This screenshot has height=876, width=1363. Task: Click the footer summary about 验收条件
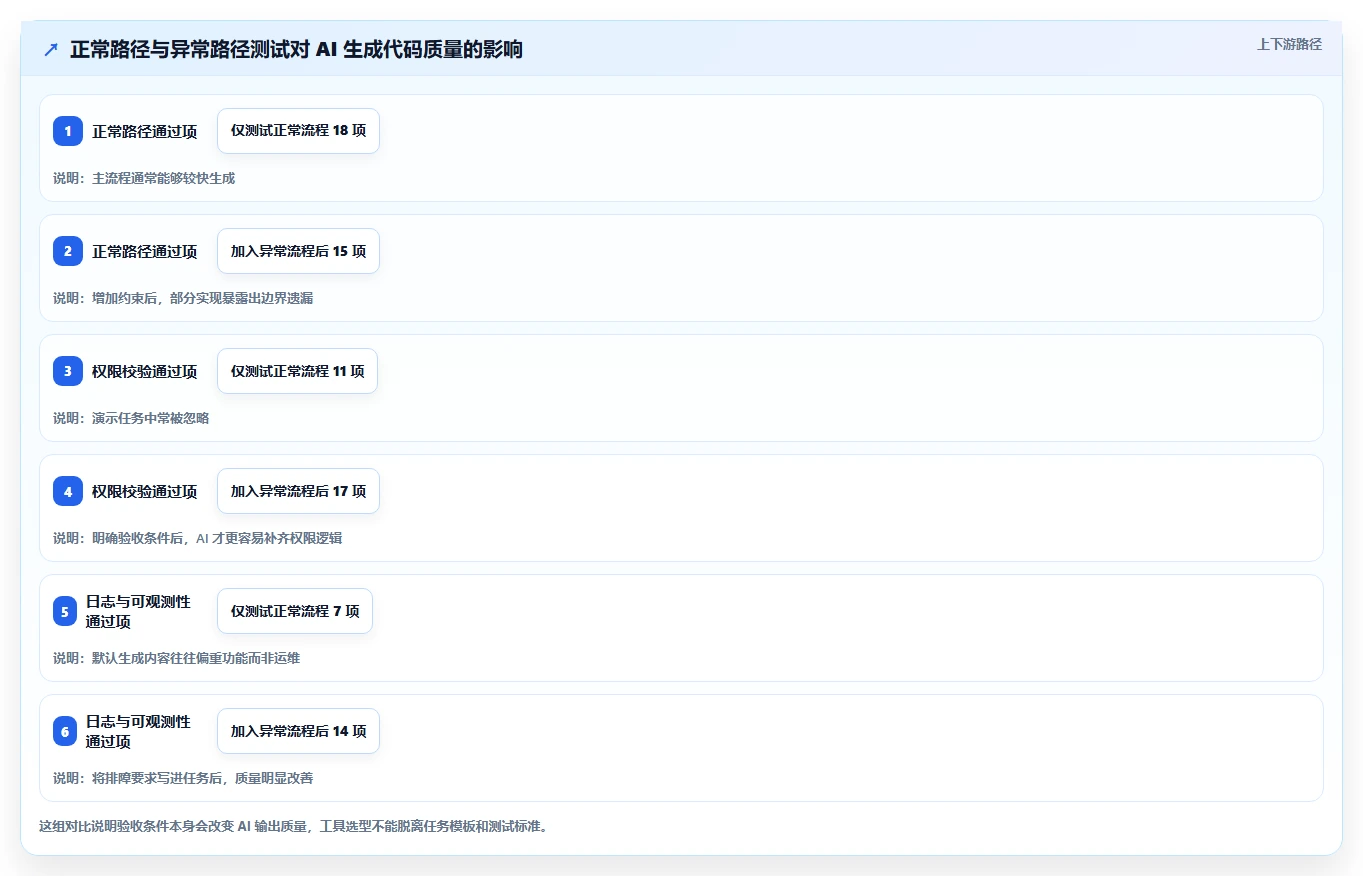click(x=293, y=827)
